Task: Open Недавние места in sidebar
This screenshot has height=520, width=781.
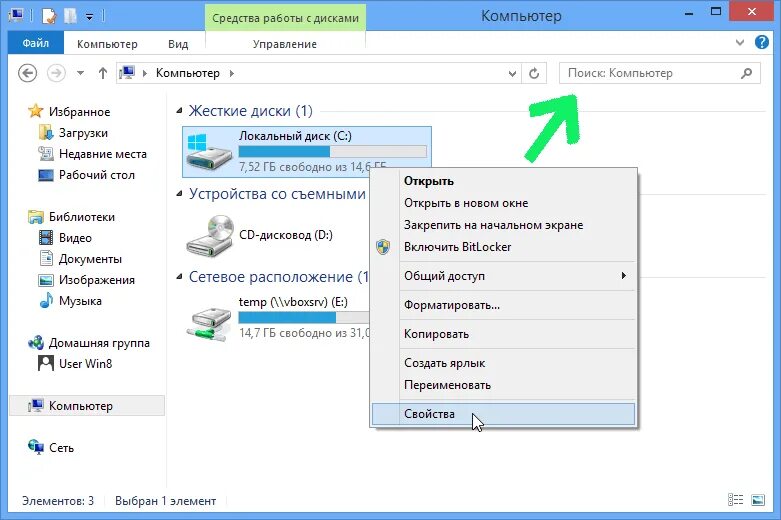Action: tap(103, 154)
